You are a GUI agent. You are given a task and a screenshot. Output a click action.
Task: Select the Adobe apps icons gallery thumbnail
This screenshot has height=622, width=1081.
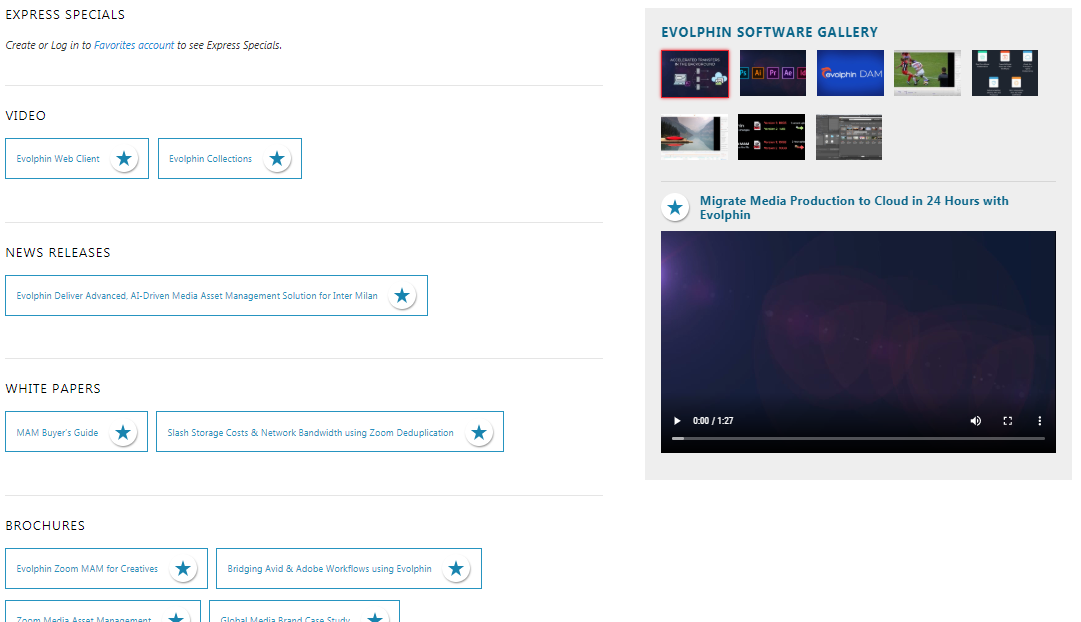pyautogui.click(x=772, y=73)
